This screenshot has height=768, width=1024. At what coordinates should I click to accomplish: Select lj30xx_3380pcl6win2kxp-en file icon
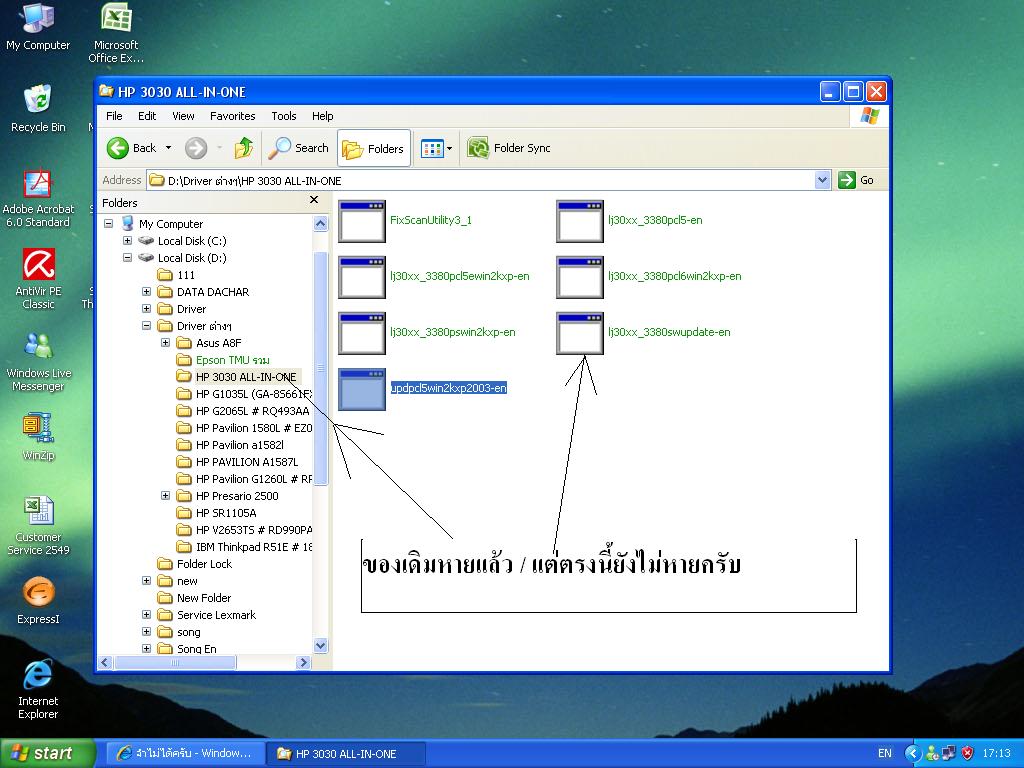click(x=580, y=278)
